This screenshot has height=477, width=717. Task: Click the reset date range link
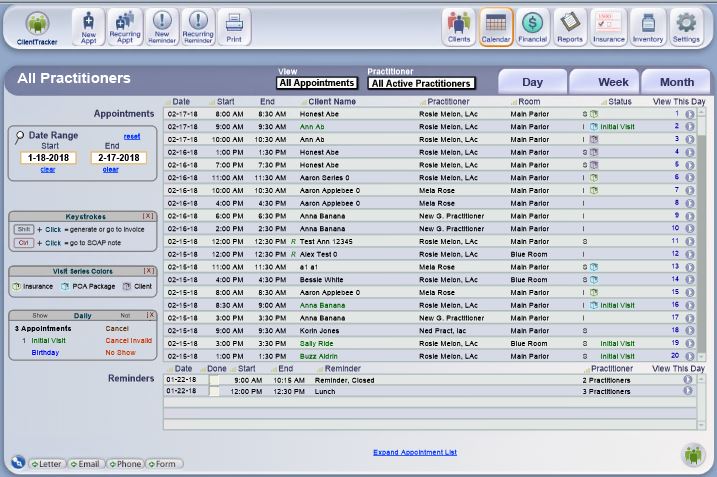click(132, 136)
